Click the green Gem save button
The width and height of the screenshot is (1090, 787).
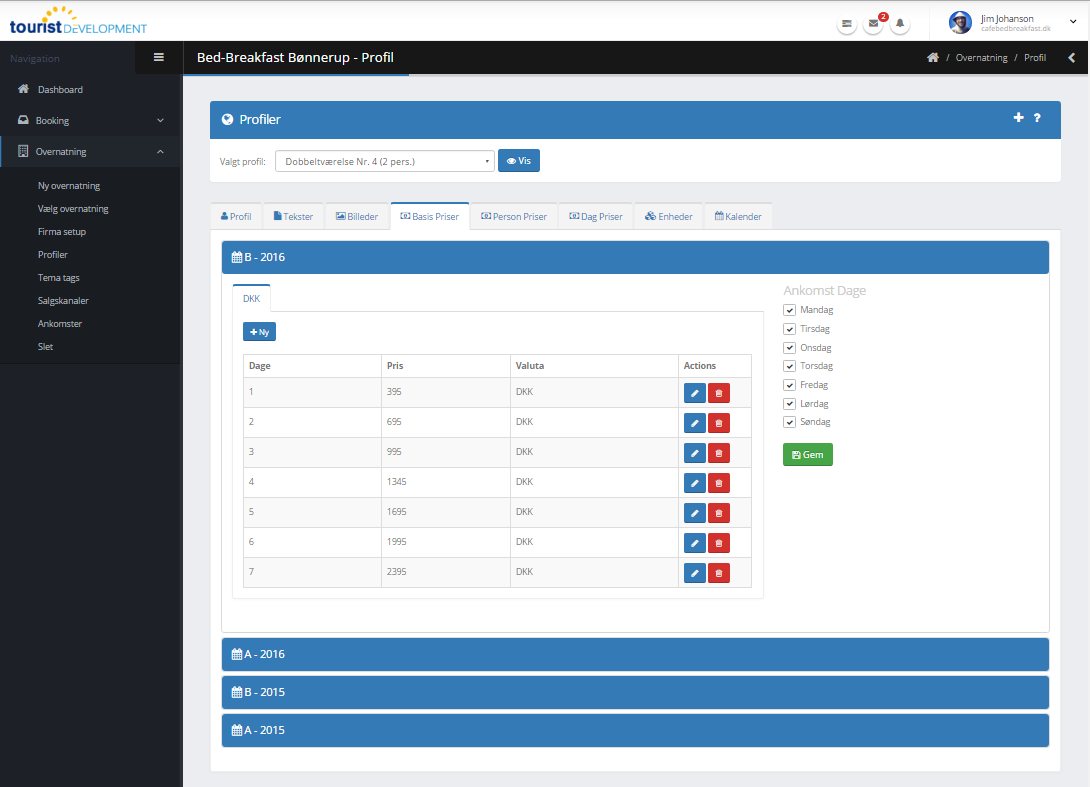pos(807,455)
